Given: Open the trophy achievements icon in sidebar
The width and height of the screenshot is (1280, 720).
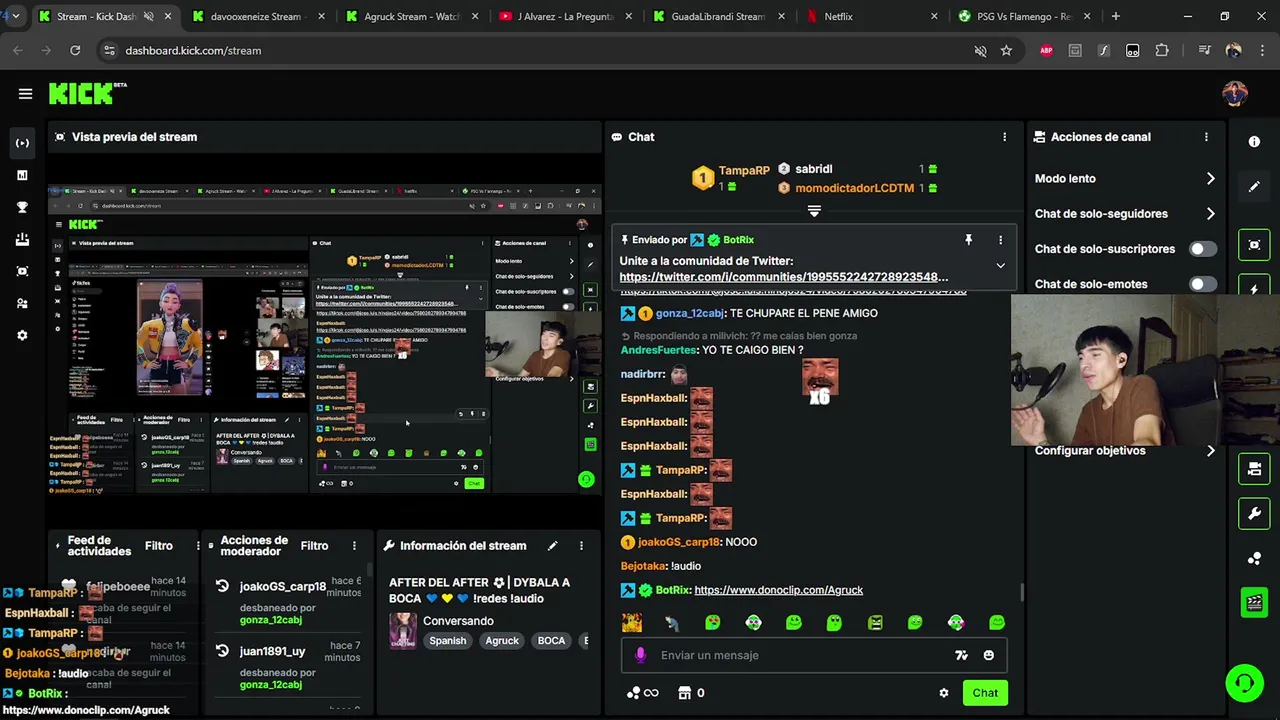Looking at the screenshot, I should (22, 207).
